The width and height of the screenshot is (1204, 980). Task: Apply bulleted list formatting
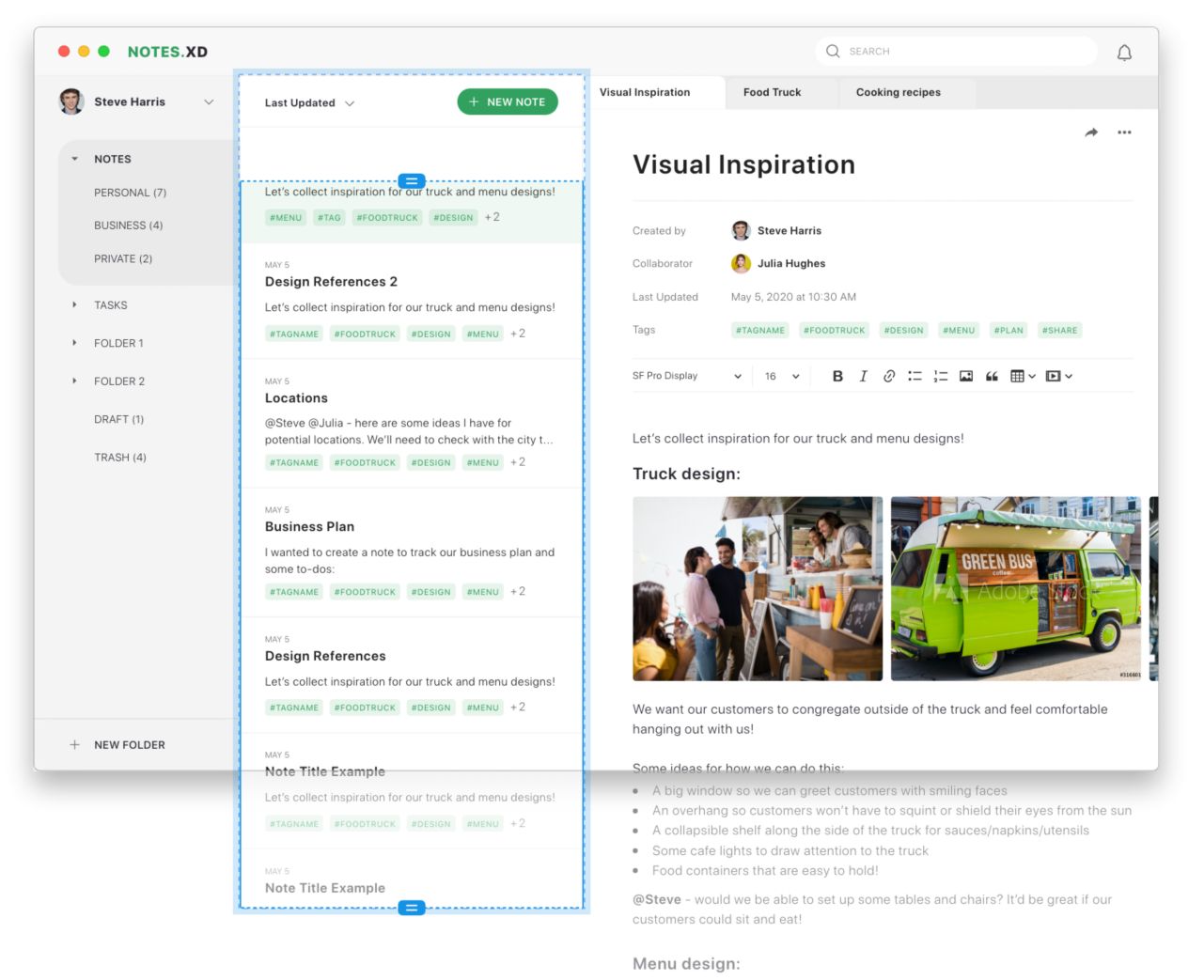915,376
